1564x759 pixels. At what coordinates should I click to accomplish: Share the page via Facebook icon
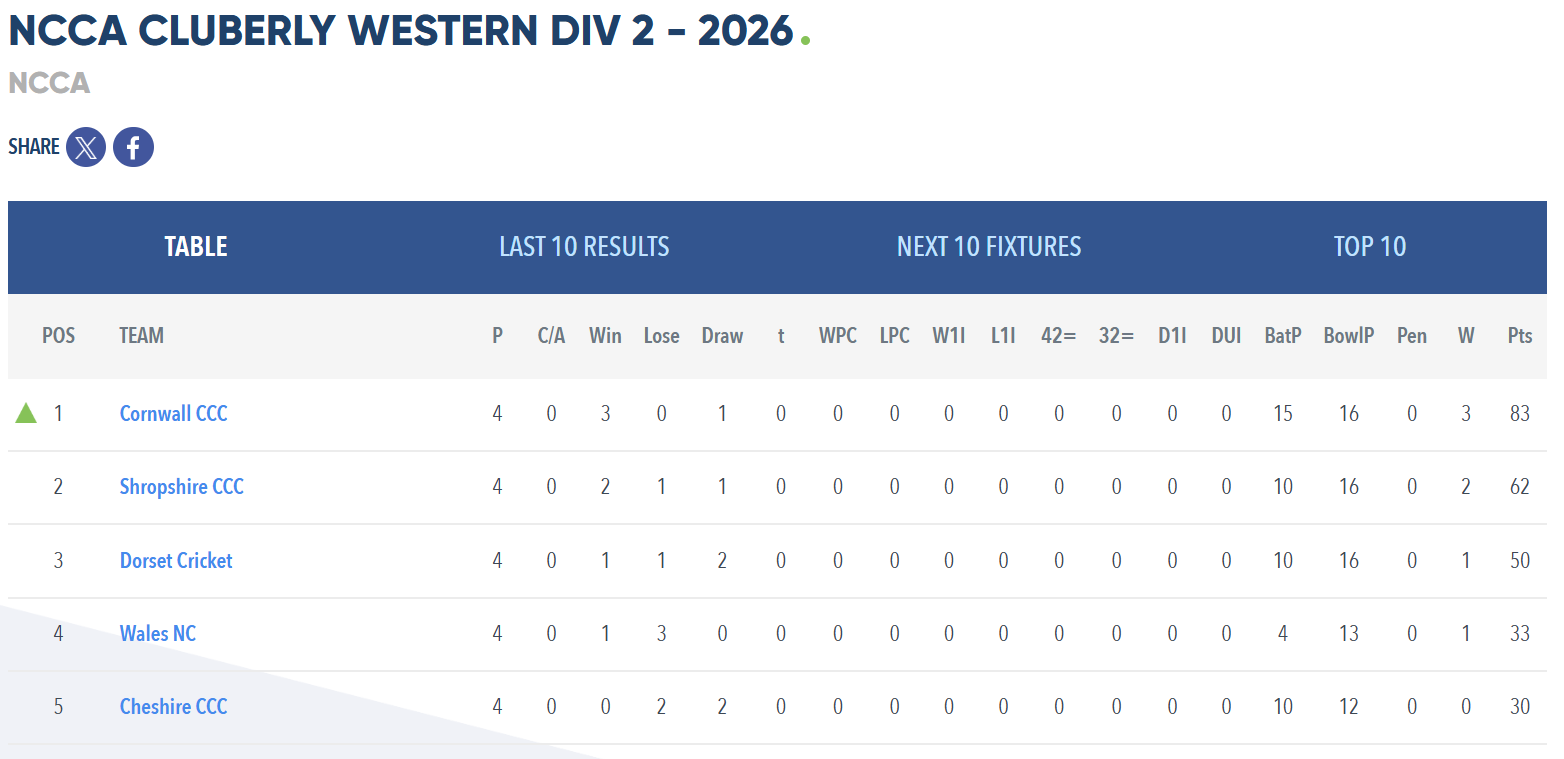[x=133, y=147]
